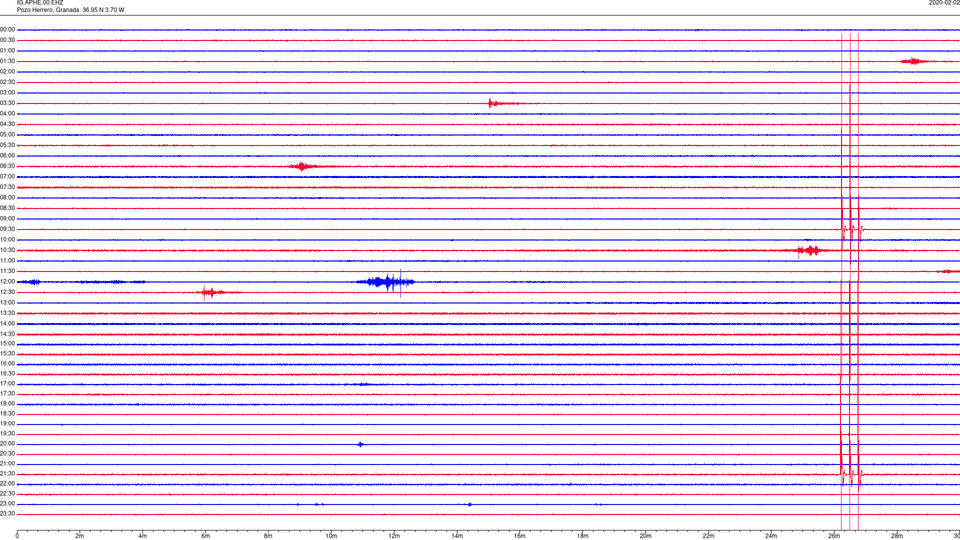The width and height of the screenshot is (960, 540).
Task: Click the 05:00 trace time label
Action: [x=7, y=135]
